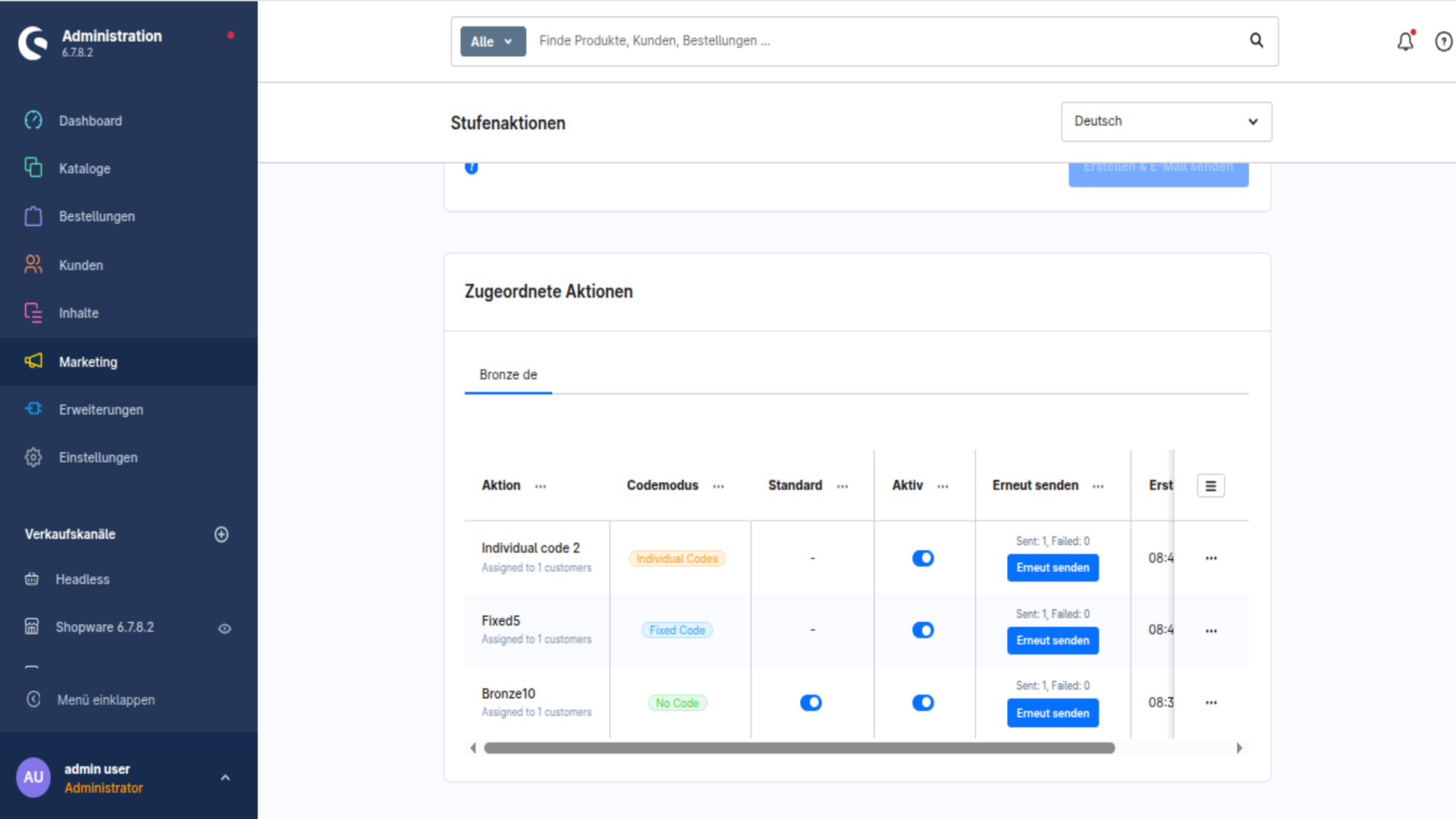Open Standard column options dots
Image resolution: width=1456 pixels, height=819 pixels.
coord(843,487)
